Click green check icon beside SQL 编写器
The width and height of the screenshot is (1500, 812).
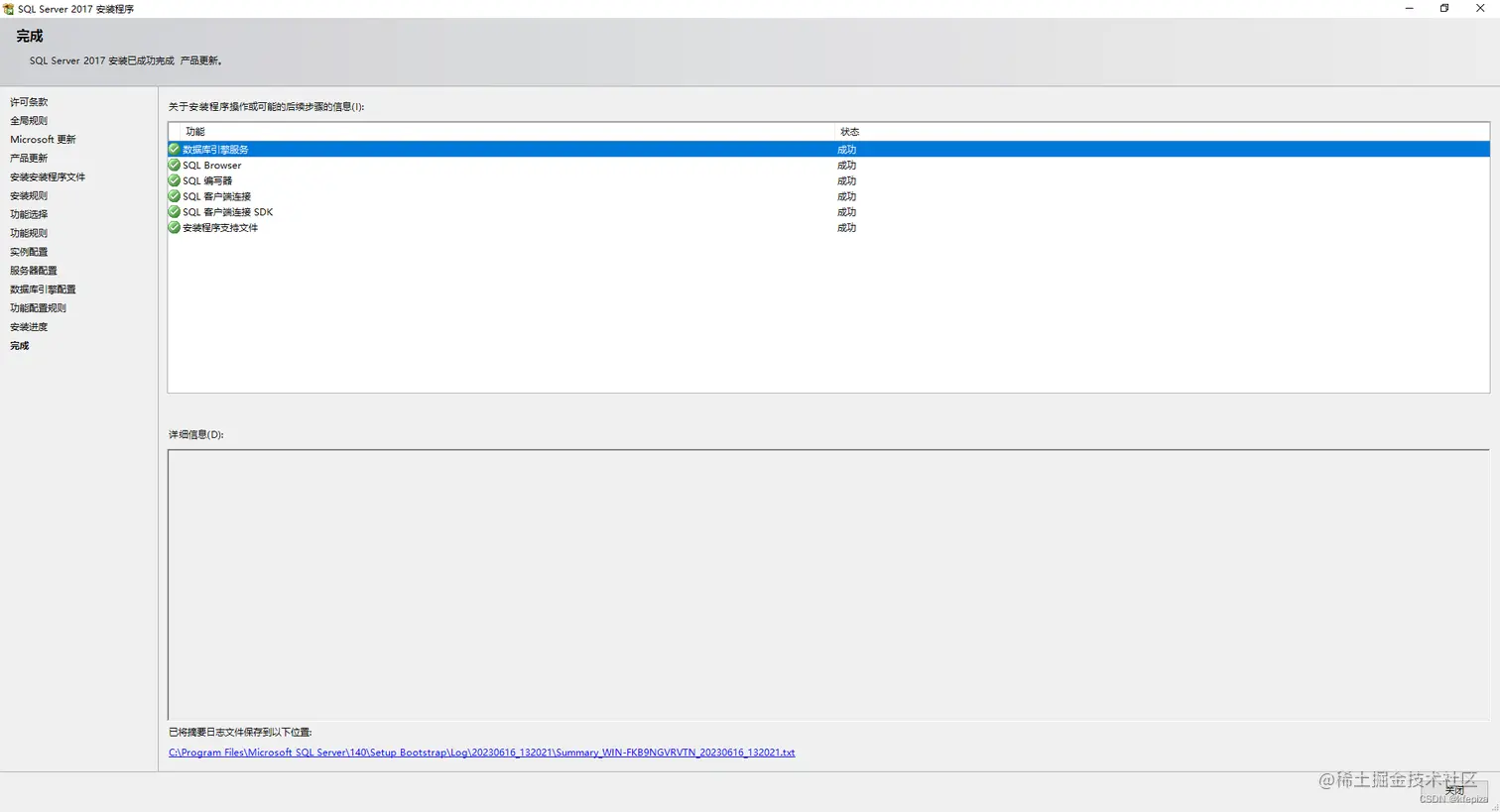pyautogui.click(x=175, y=180)
